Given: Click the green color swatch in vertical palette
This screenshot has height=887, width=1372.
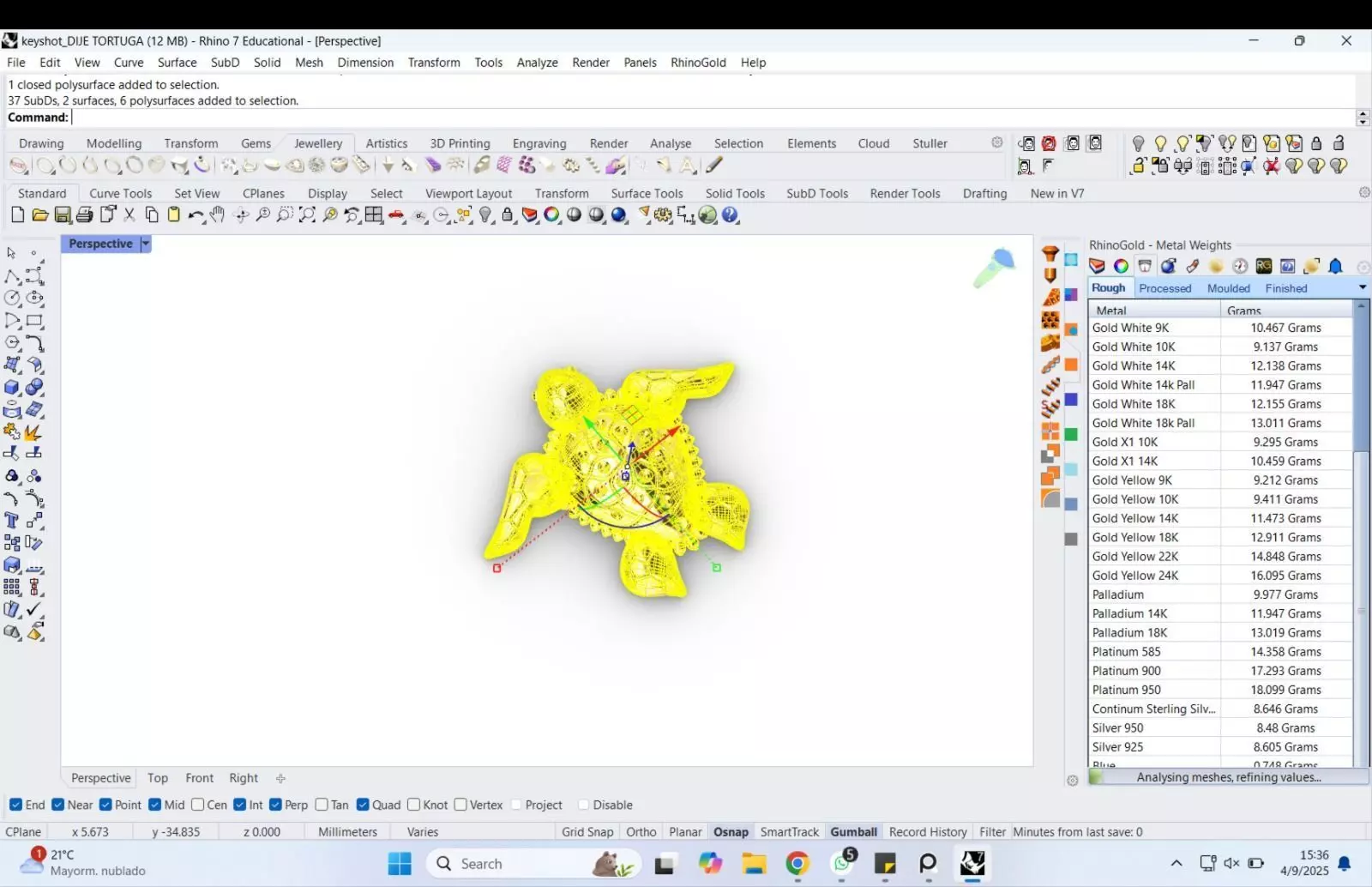Looking at the screenshot, I should click(1071, 434).
